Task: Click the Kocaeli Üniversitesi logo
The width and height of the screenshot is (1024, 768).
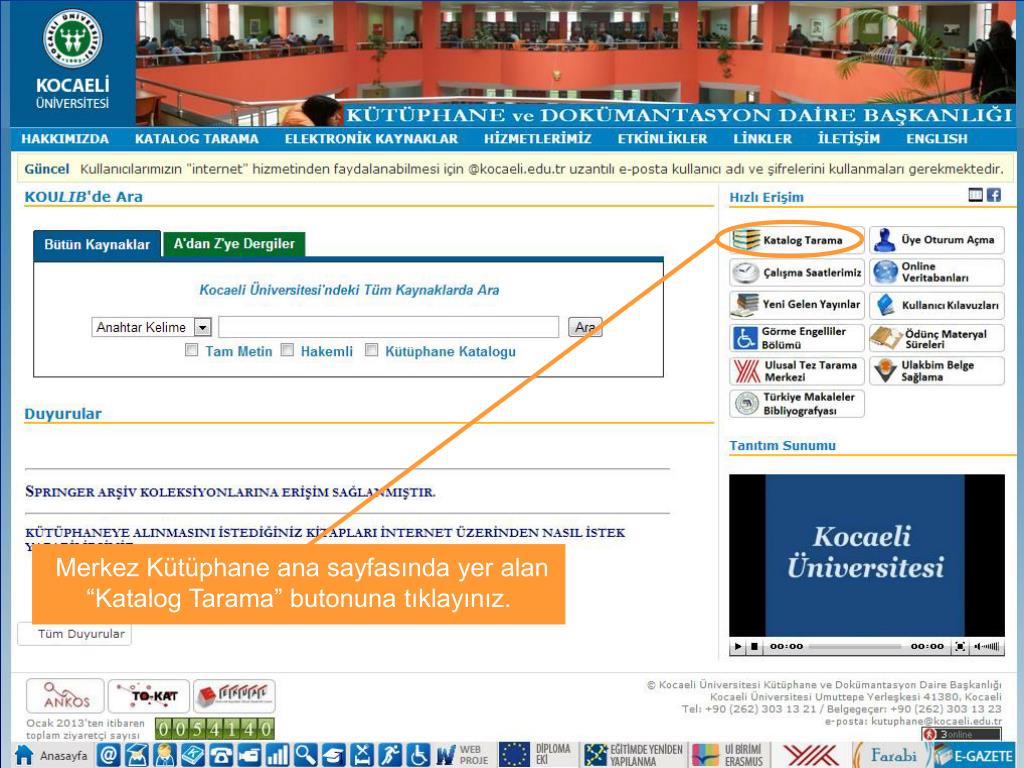Action: point(72,60)
